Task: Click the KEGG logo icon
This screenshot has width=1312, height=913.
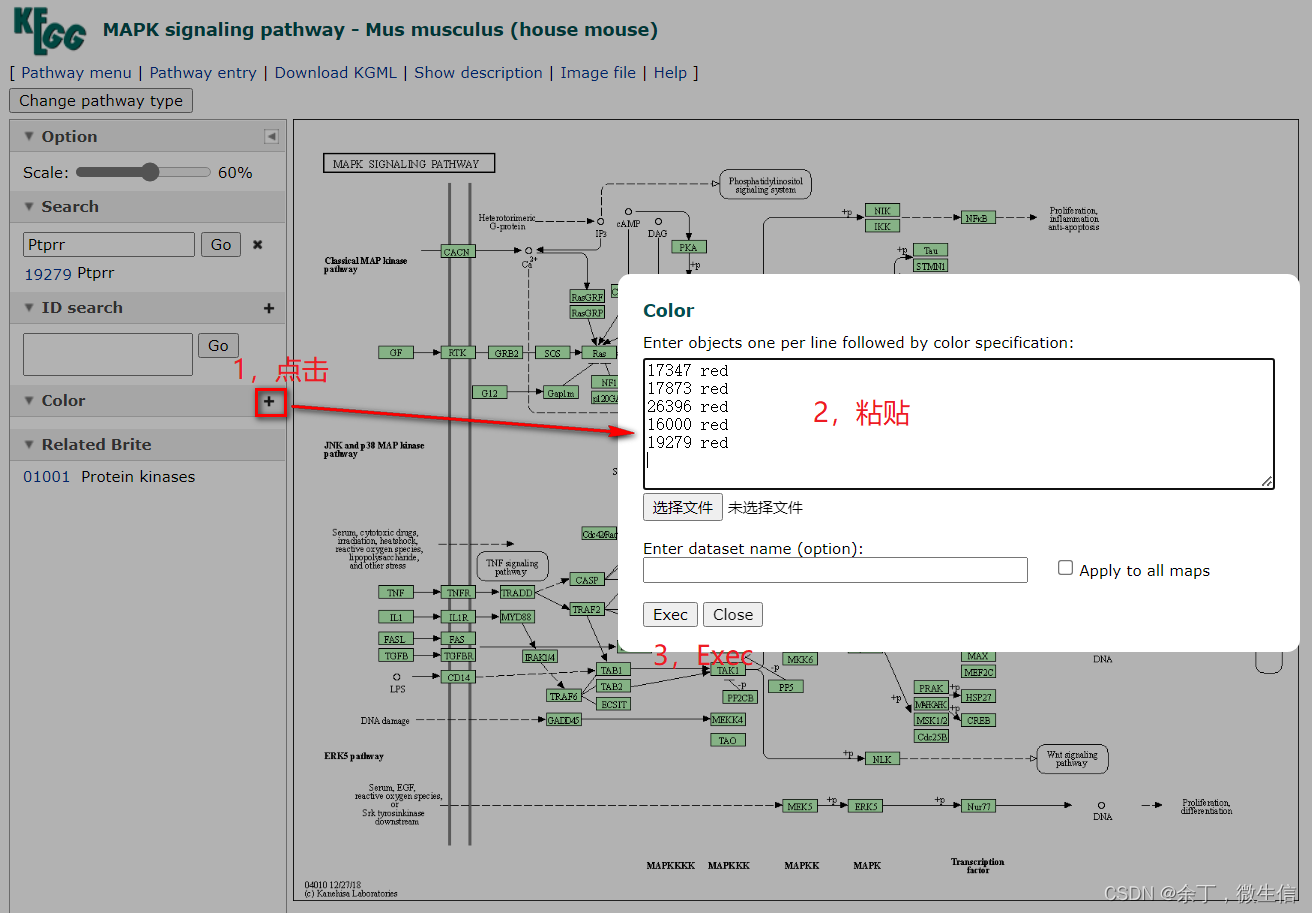Action: (x=50, y=30)
